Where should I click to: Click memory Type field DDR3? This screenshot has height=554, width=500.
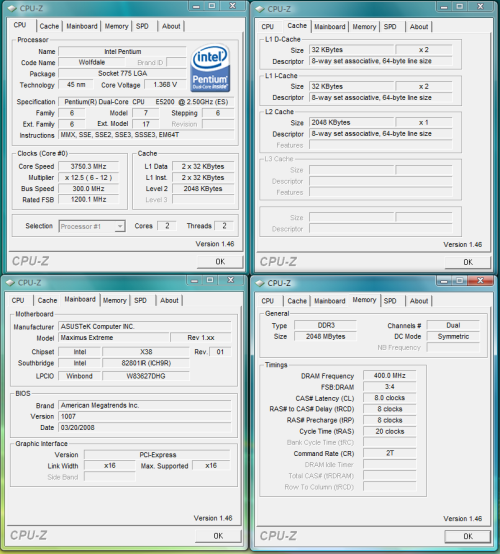point(325,325)
